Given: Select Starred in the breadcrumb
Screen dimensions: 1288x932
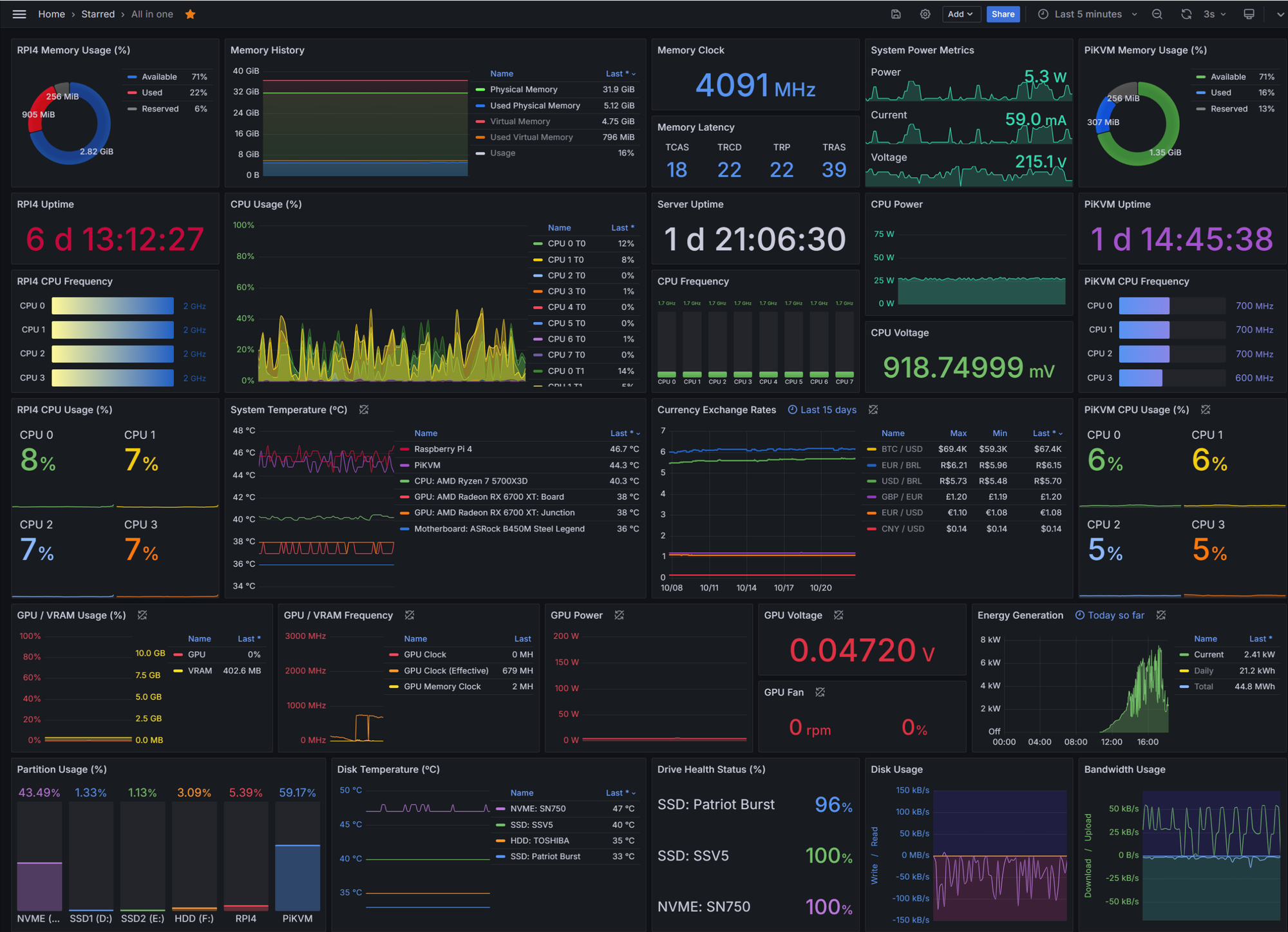Looking at the screenshot, I should [x=98, y=14].
